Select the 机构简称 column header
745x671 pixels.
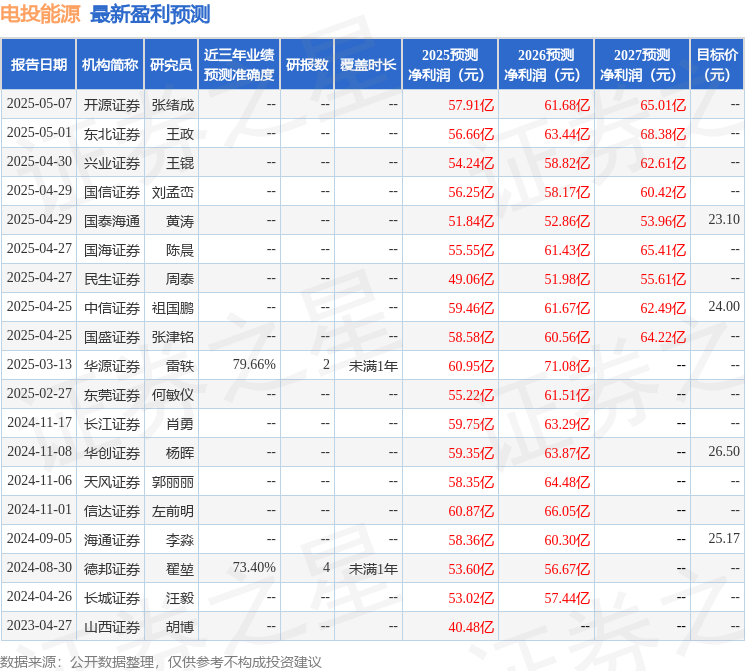point(110,65)
